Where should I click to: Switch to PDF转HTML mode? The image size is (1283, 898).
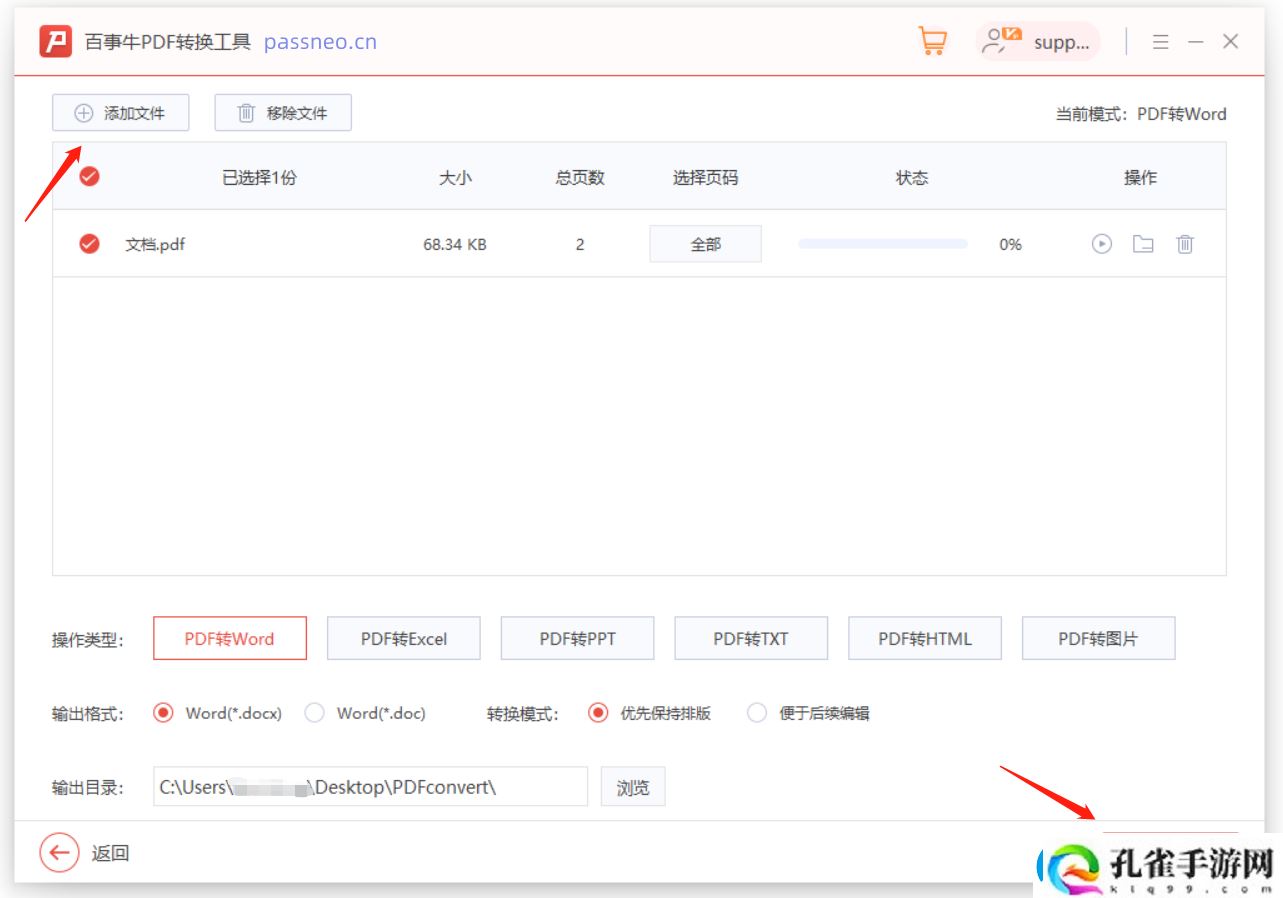point(925,638)
